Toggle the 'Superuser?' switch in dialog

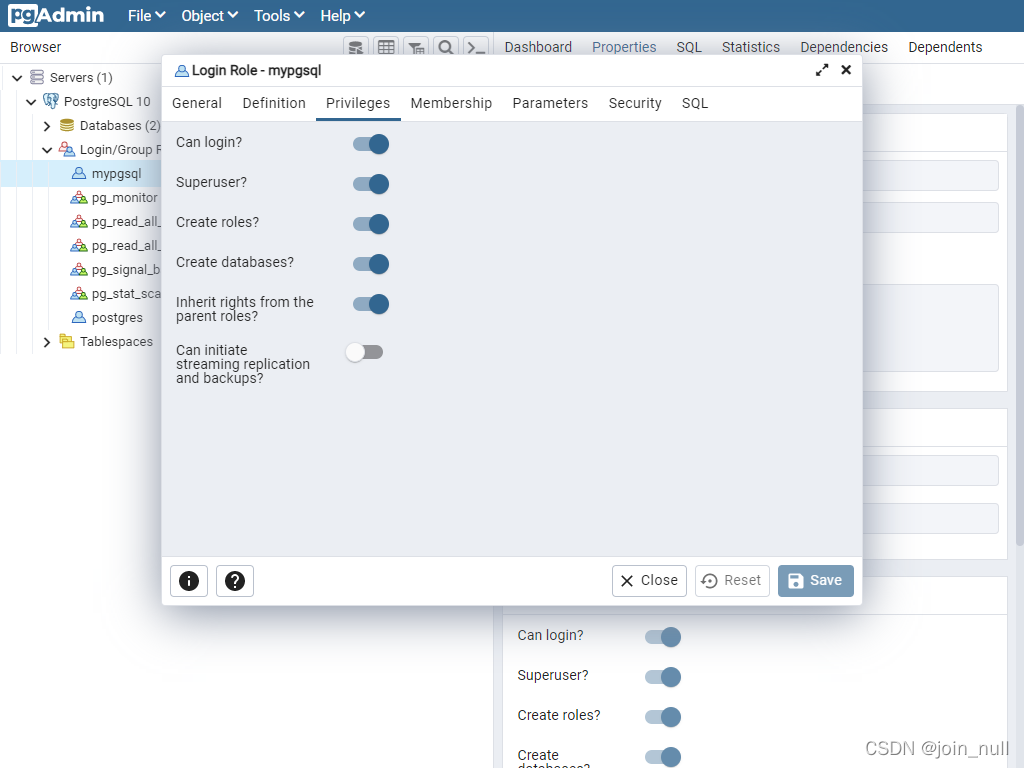pos(371,184)
